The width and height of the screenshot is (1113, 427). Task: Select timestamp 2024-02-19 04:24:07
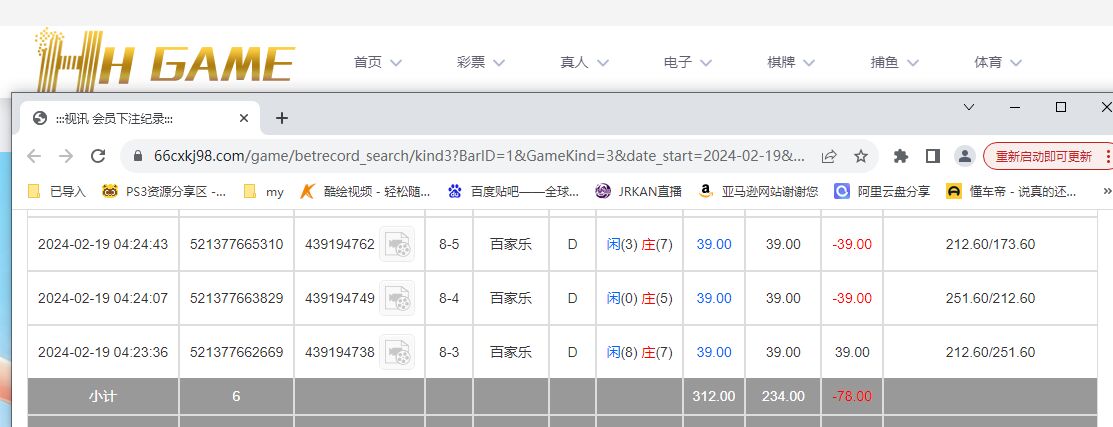[103, 298]
